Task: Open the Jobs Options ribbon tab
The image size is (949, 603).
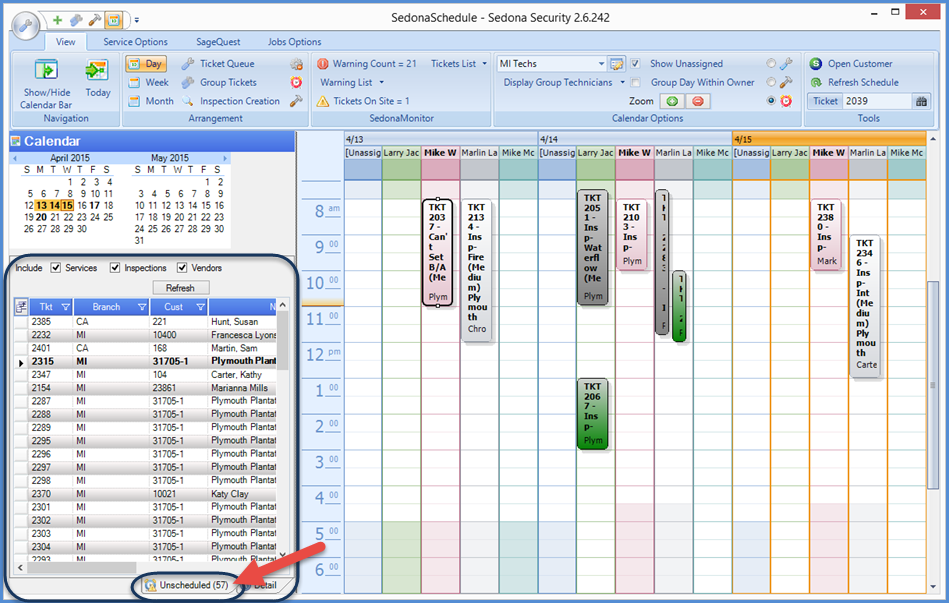Action: point(295,42)
